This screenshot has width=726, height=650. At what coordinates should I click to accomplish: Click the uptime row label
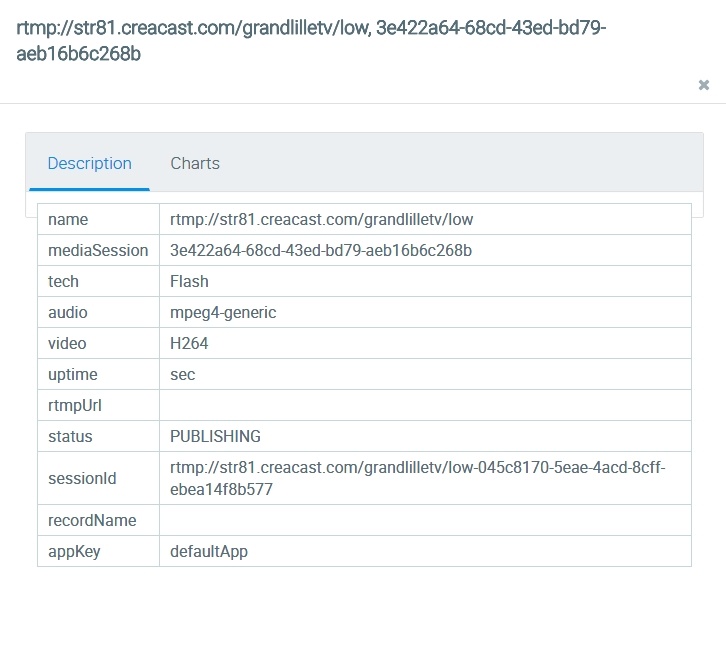[x=73, y=374]
